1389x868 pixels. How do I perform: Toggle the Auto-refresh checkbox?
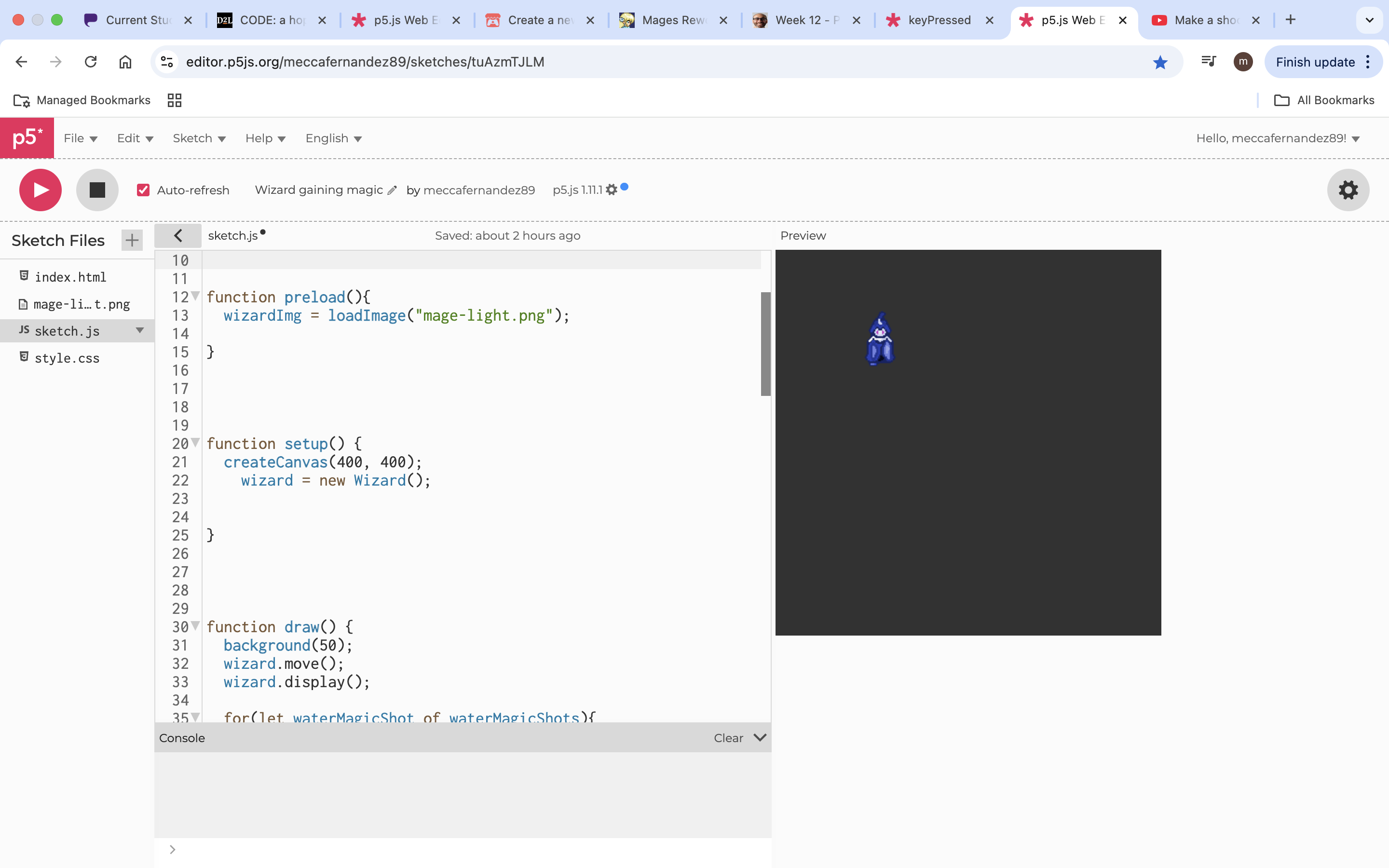[144, 190]
